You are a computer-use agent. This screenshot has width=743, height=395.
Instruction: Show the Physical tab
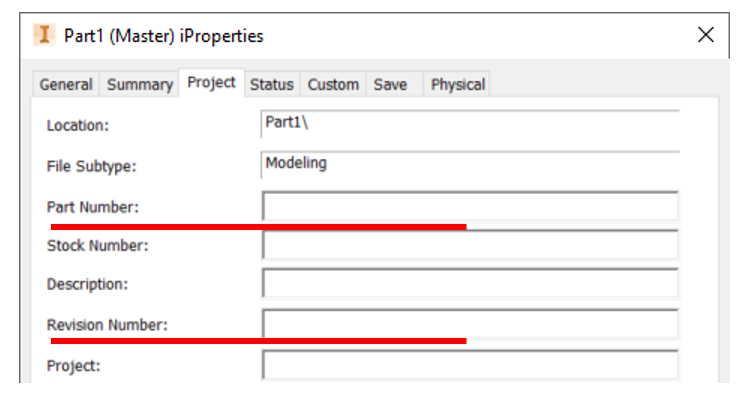point(458,85)
